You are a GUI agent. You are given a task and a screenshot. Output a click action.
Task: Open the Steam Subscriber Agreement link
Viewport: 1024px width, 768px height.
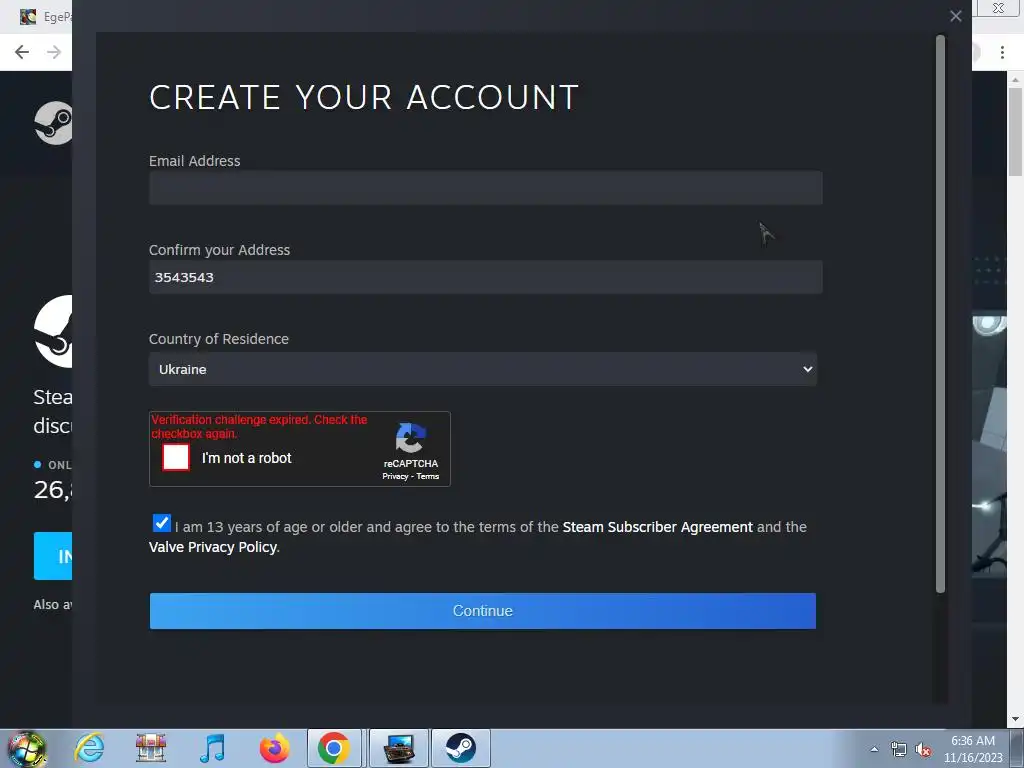point(658,527)
